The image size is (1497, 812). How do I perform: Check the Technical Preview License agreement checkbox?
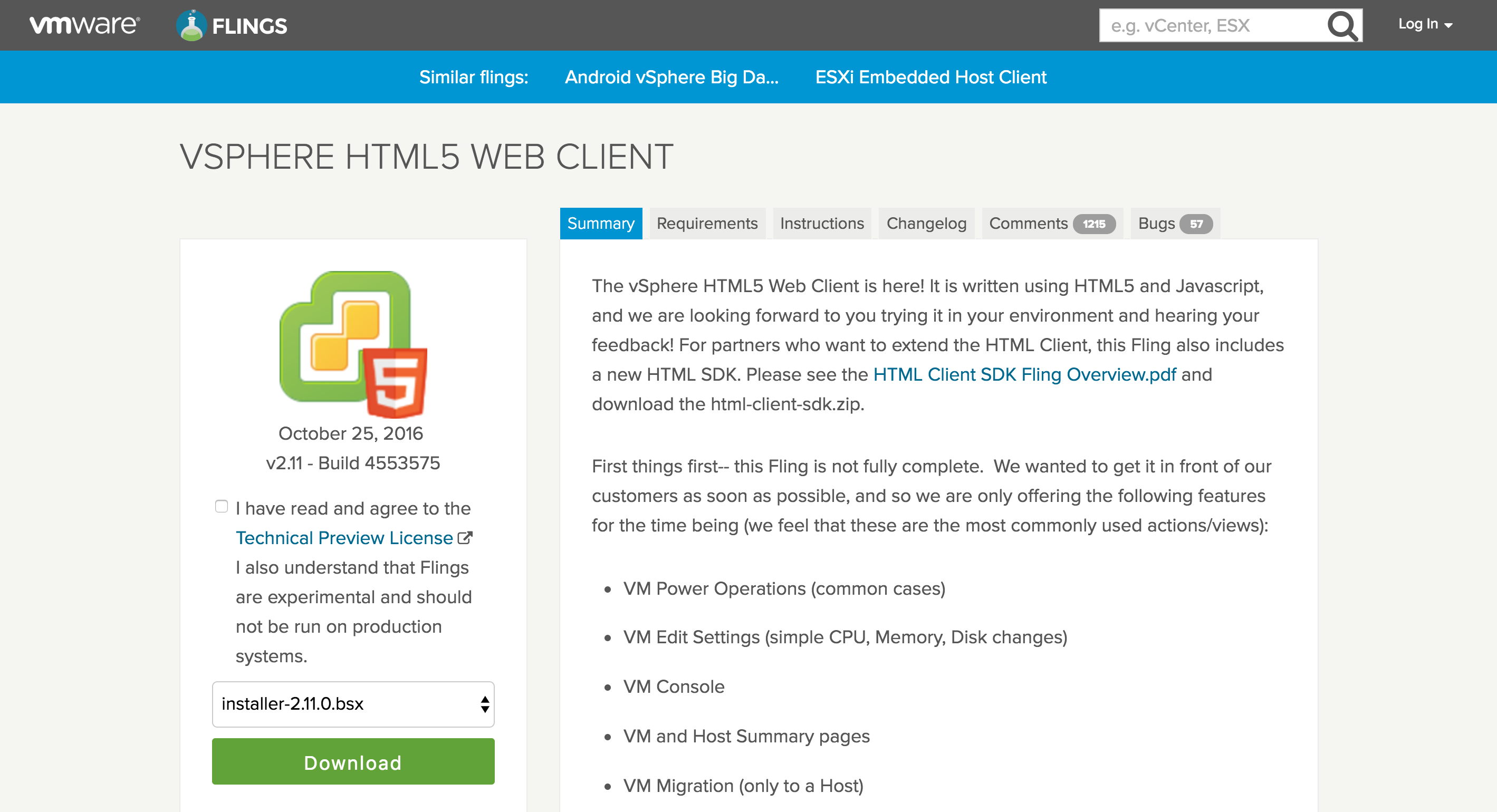[222, 506]
